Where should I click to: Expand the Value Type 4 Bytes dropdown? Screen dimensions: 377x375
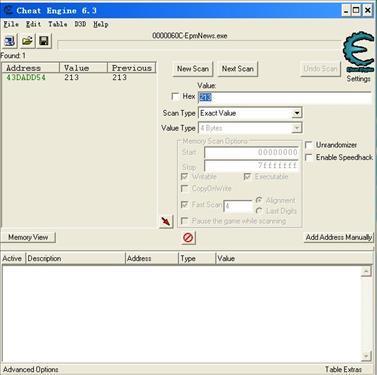coord(297,128)
